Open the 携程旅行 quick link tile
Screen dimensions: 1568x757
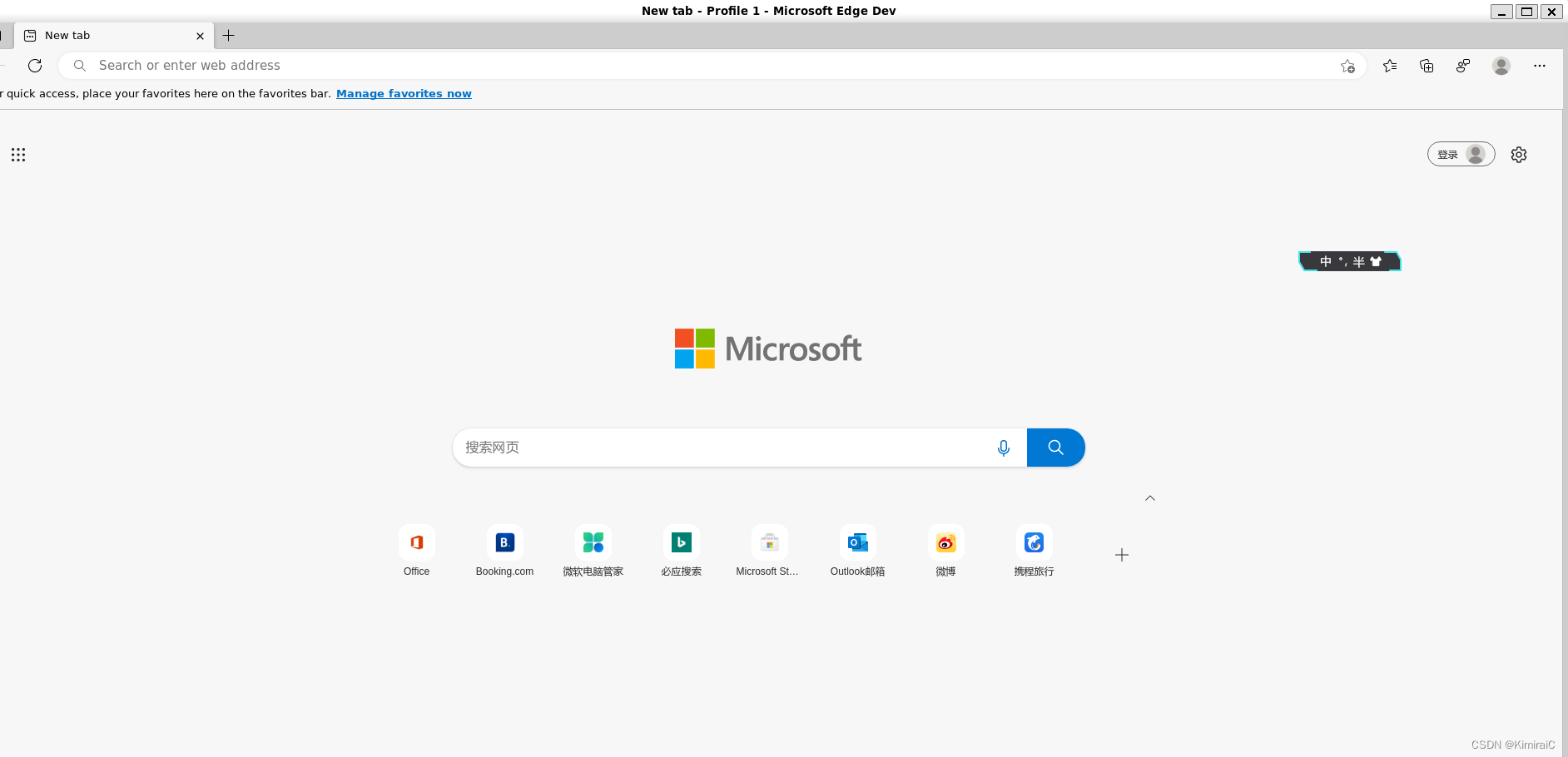pyautogui.click(x=1035, y=552)
